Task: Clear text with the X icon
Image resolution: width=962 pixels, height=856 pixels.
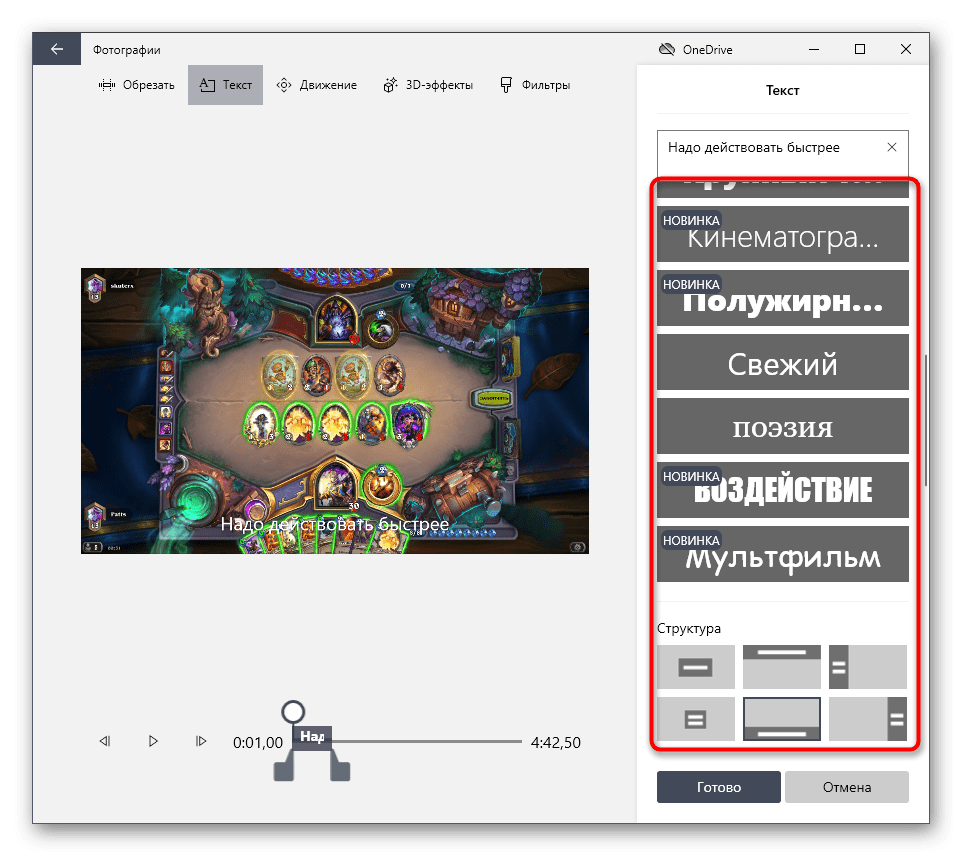Action: tap(892, 147)
